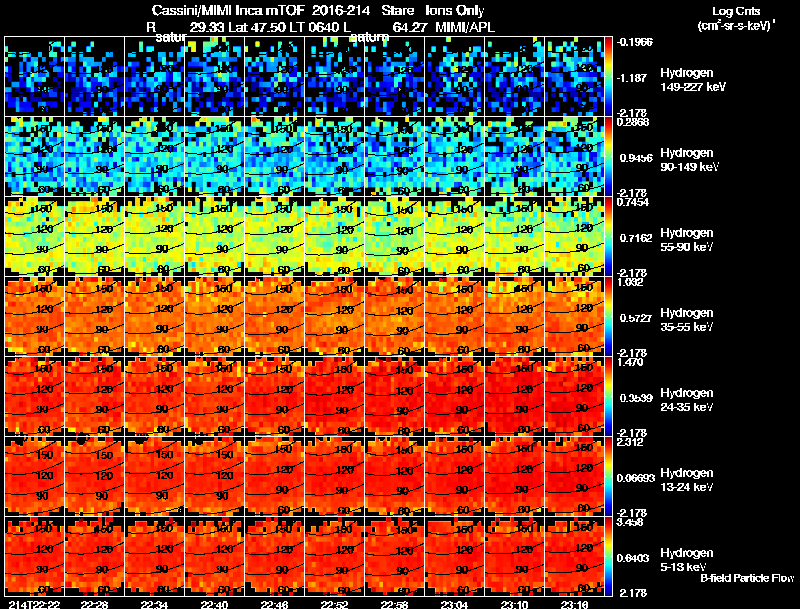The width and height of the screenshot is (800, 609).
Task: Click the '22:40' time axis label
Action: pos(215,604)
